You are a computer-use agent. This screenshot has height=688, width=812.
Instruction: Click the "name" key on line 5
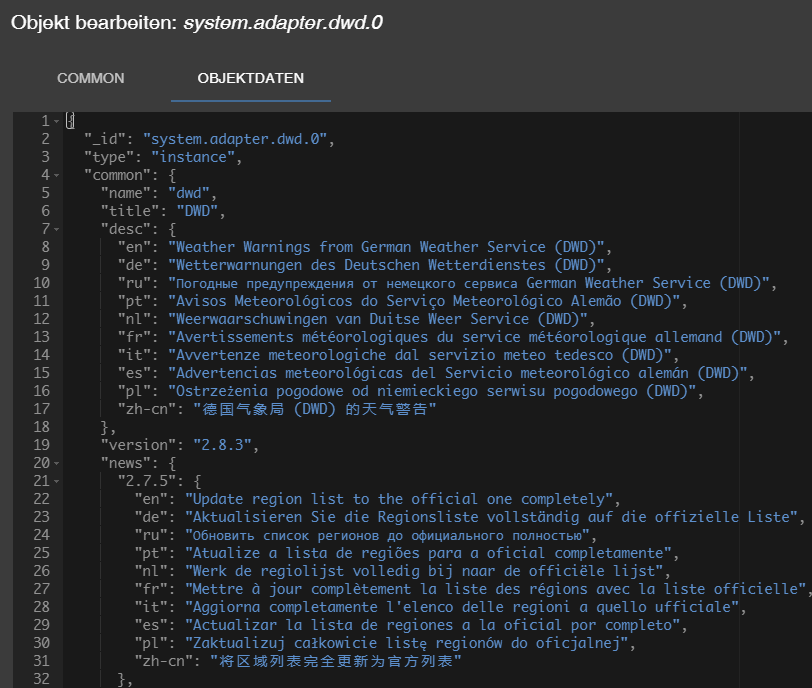coord(126,193)
